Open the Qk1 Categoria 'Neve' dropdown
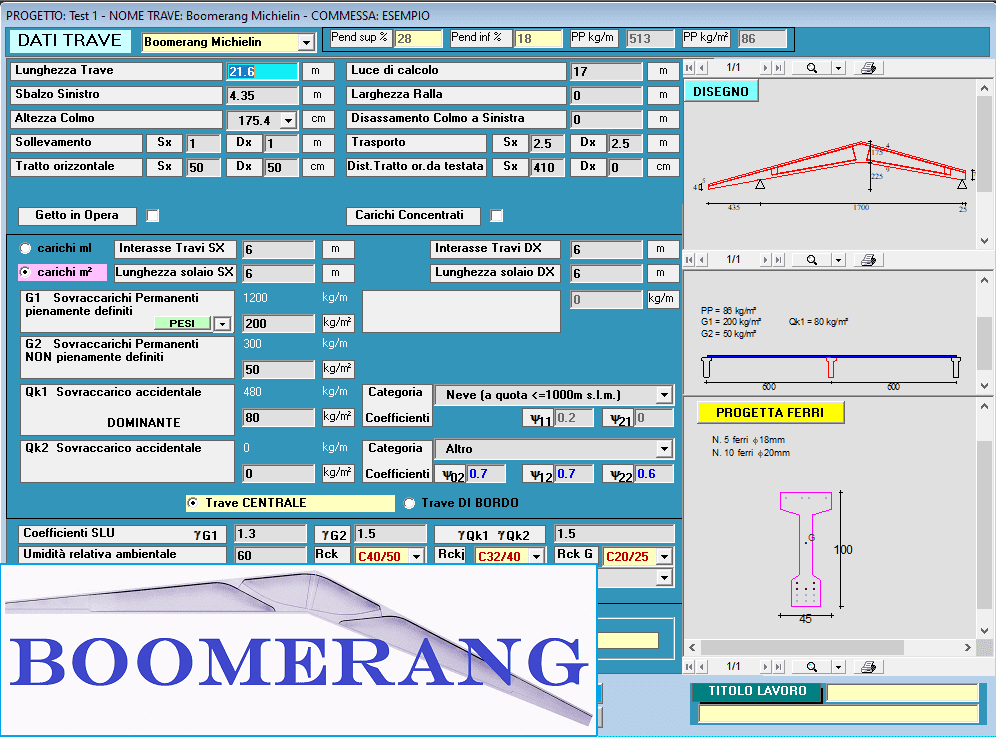The height and width of the screenshot is (737, 996). tap(664, 395)
